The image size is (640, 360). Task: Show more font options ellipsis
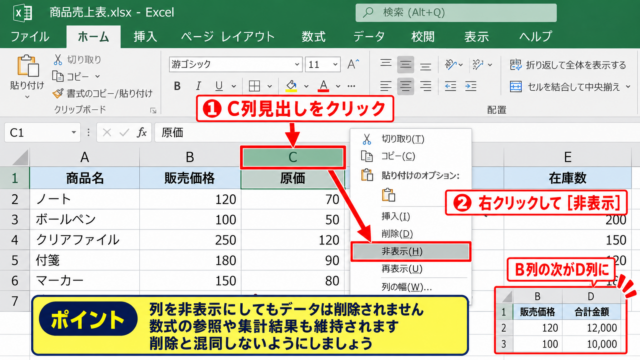(x=351, y=86)
